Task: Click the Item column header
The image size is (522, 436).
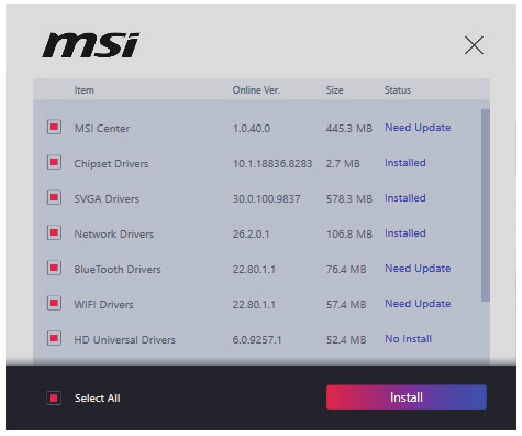Action: point(84,90)
